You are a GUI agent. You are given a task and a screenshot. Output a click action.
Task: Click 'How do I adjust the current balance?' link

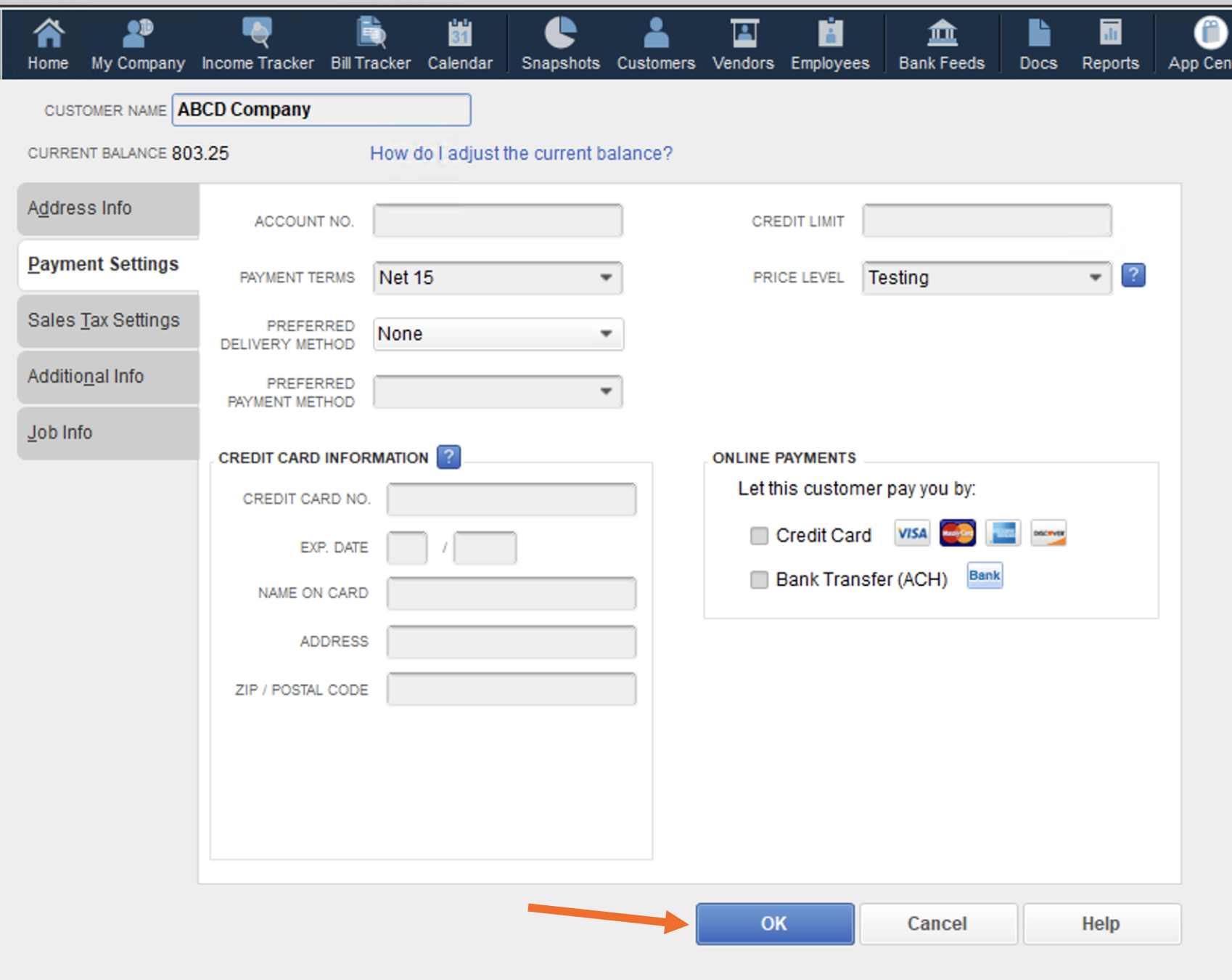(521, 154)
